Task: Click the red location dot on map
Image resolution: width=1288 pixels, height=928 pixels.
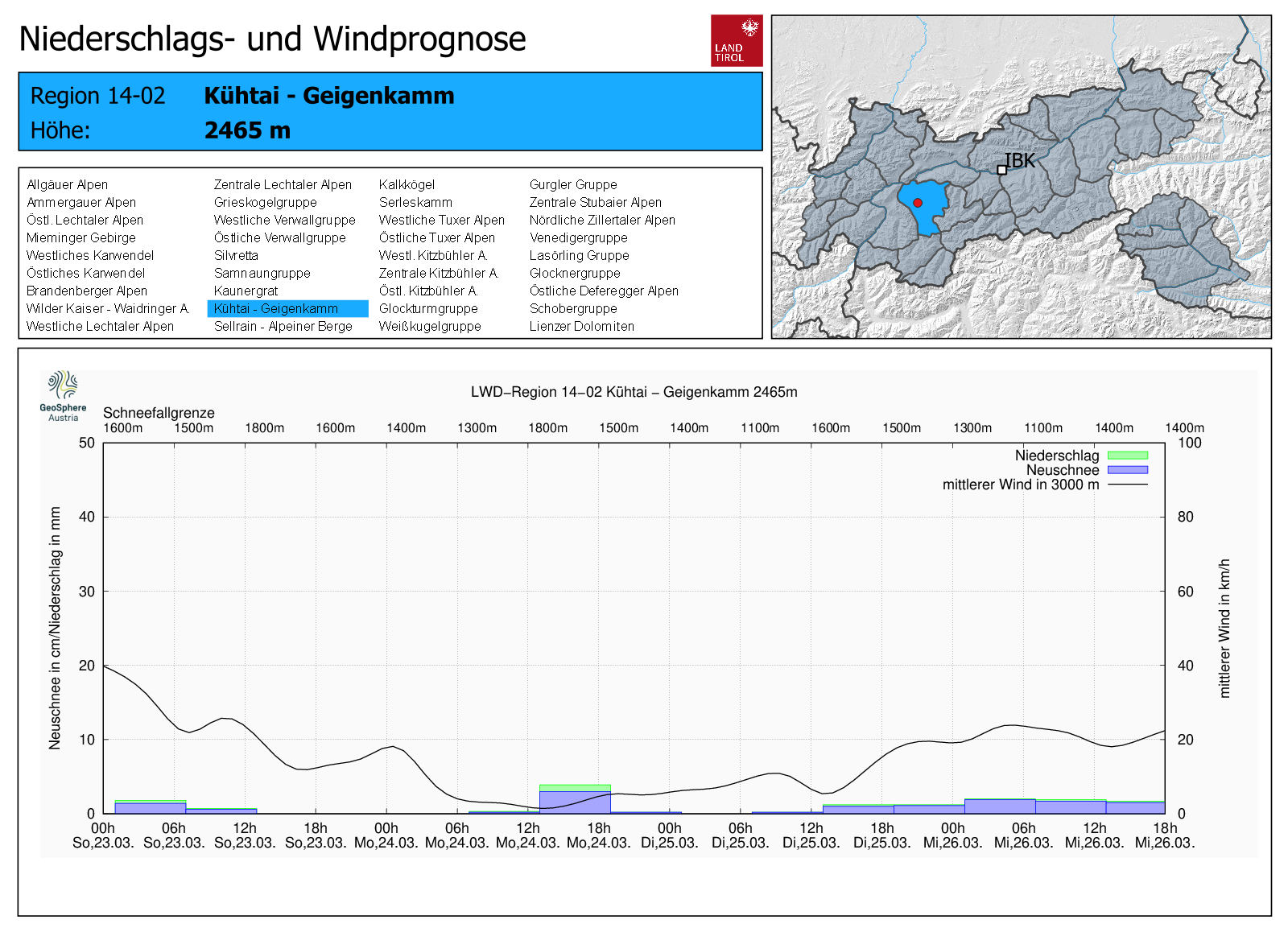Action: (x=918, y=203)
